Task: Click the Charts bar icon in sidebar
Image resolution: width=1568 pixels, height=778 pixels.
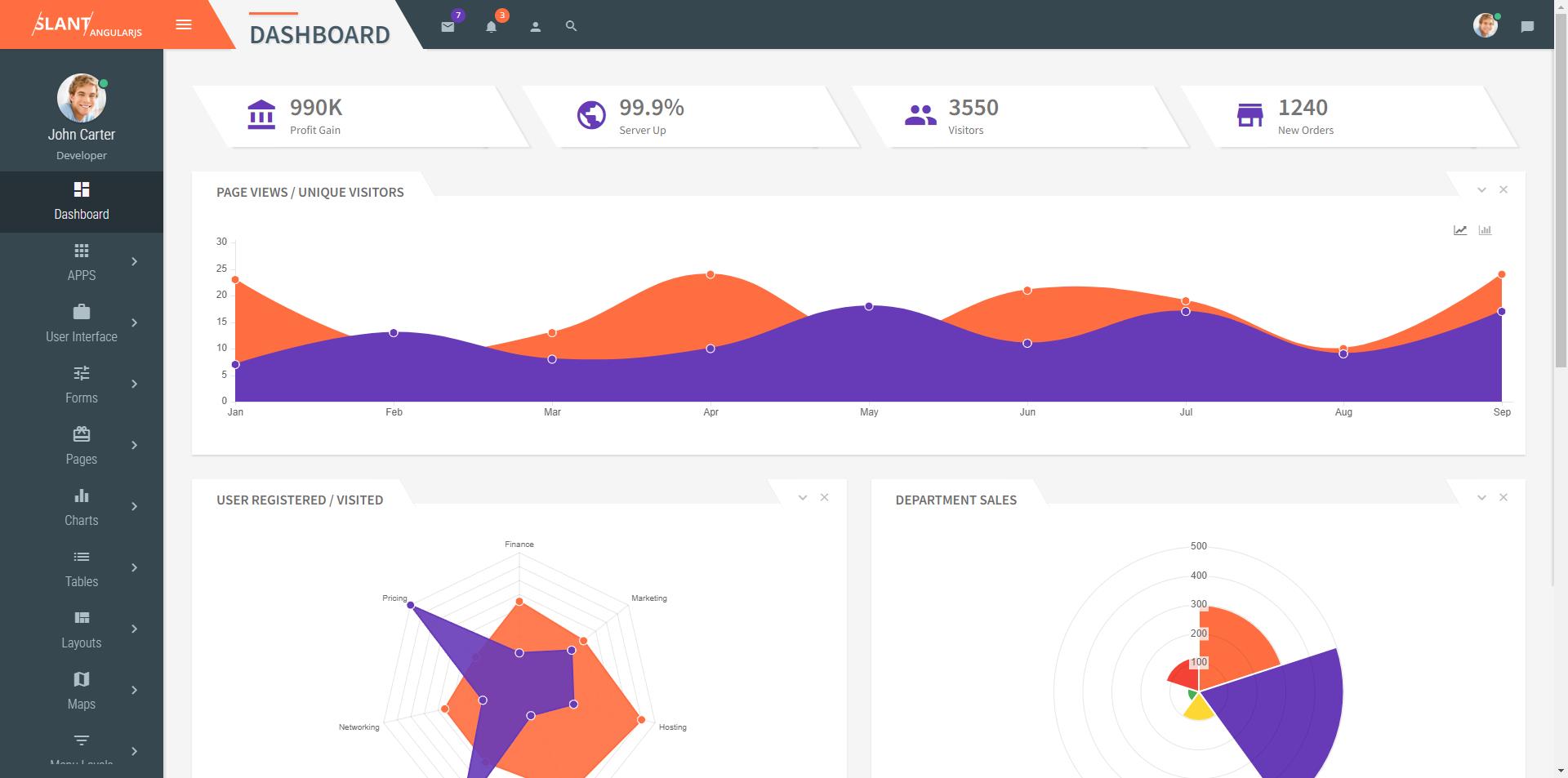Action: [82, 496]
